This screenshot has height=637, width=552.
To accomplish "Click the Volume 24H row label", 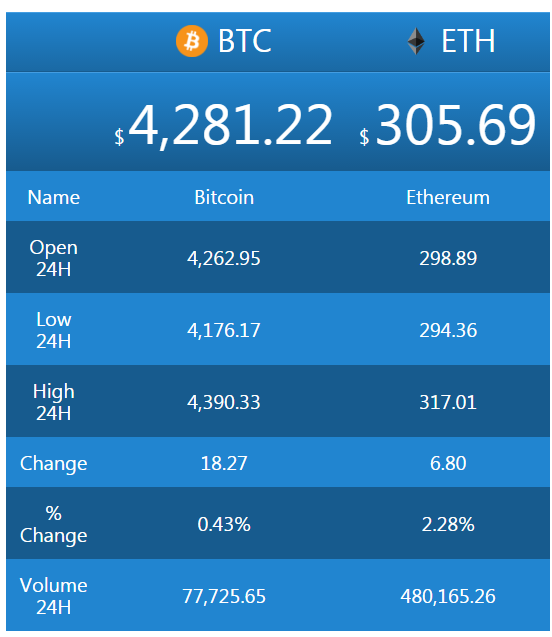I will (54, 596).
